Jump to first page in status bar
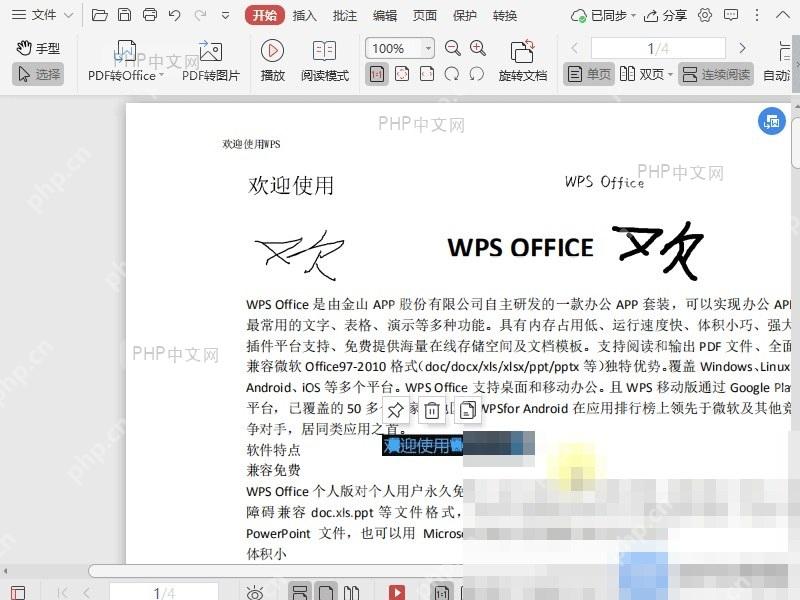The width and height of the screenshot is (800, 600). click(x=63, y=593)
